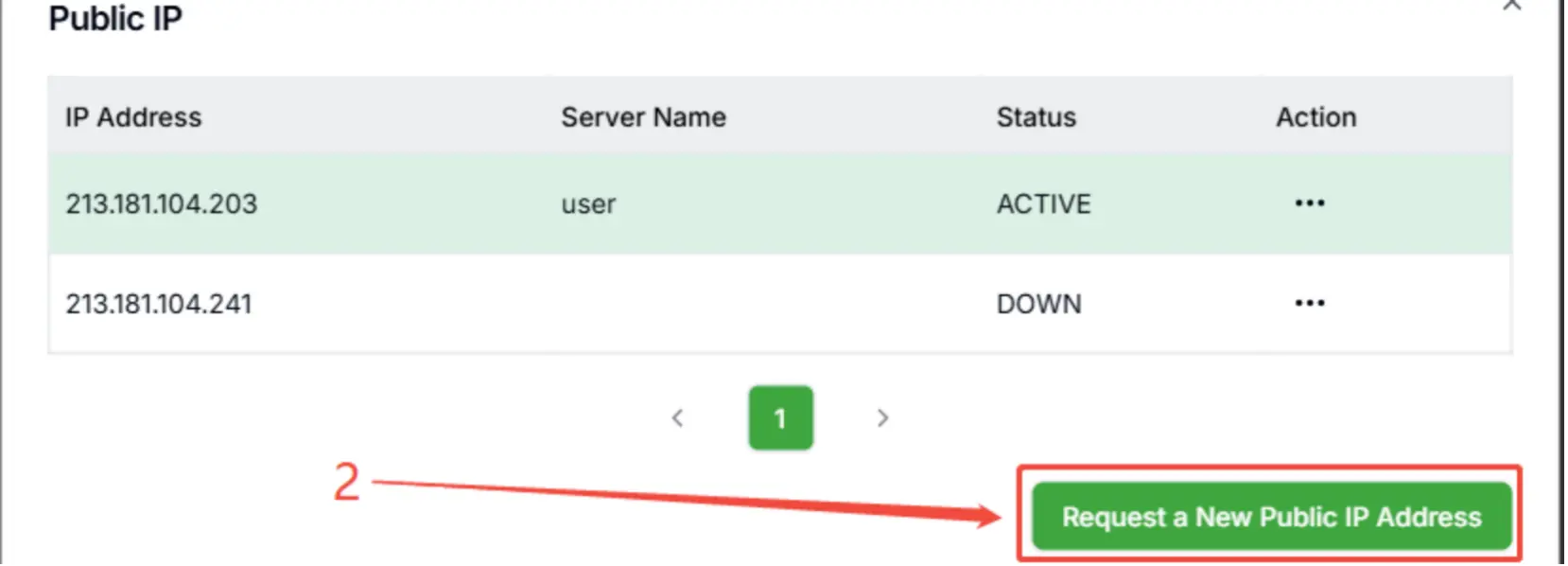Sort by the IP Address column header
Screen dimensions: 1568x566
[133, 117]
